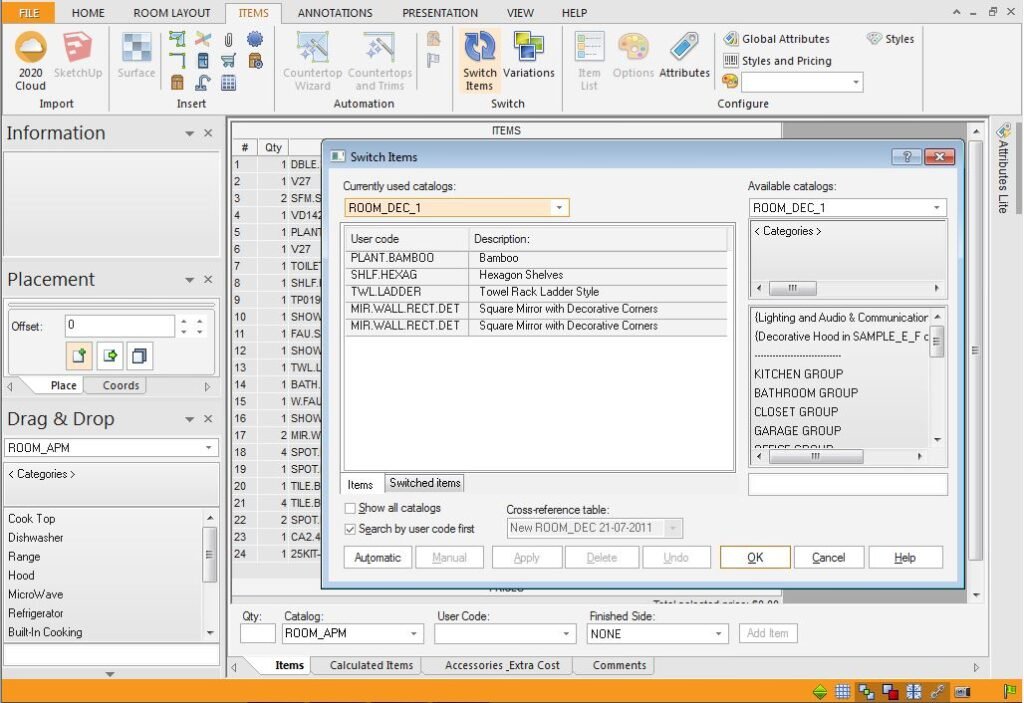The height and width of the screenshot is (703, 1024).
Task: Open the ANNOTATIONS ribbon tab
Action: 335,12
